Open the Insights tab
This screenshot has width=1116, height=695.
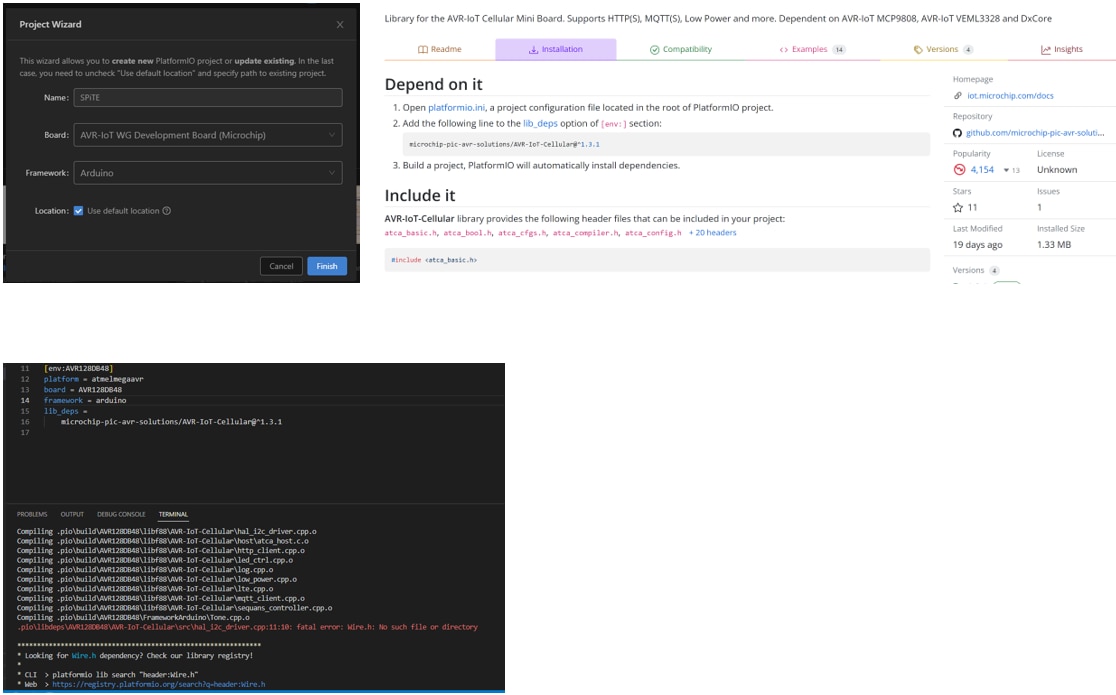(1061, 49)
